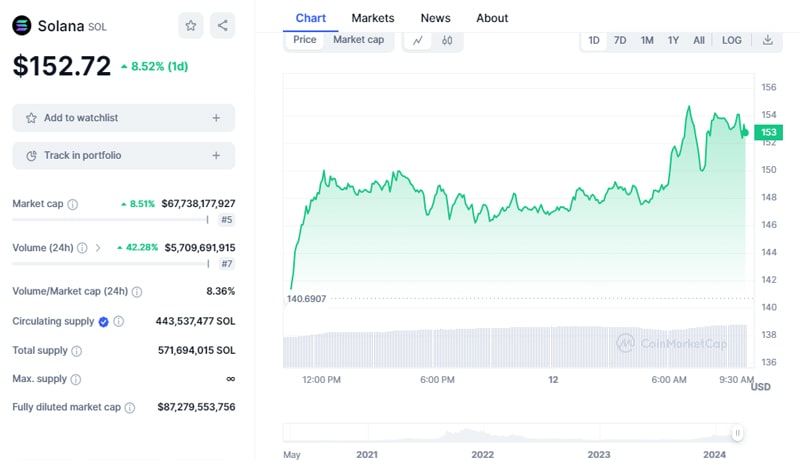Image resolution: width=800 pixels, height=460 pixels.
Task: Click the 140.6907 chart baseline label
Action: [x=306, y=299]
